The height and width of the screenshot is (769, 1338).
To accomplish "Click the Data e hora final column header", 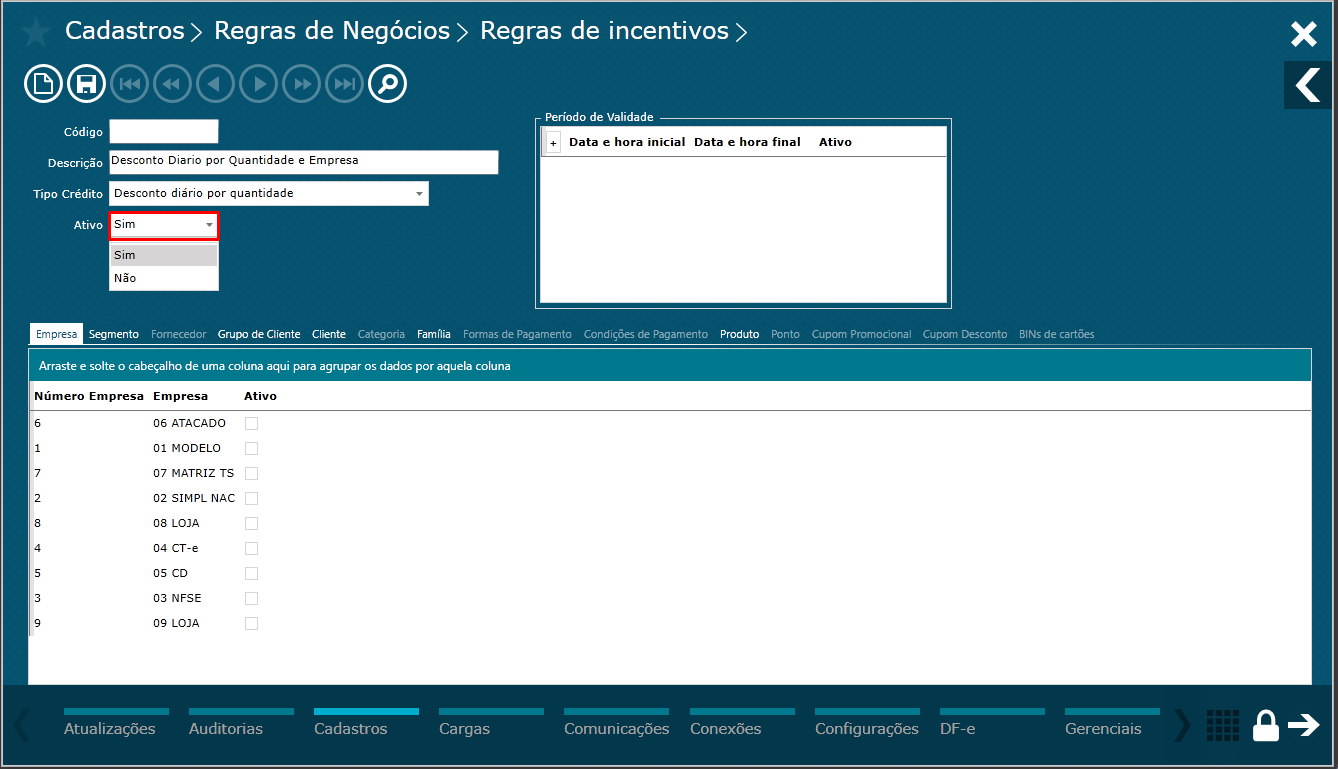I will coord(747,142).
